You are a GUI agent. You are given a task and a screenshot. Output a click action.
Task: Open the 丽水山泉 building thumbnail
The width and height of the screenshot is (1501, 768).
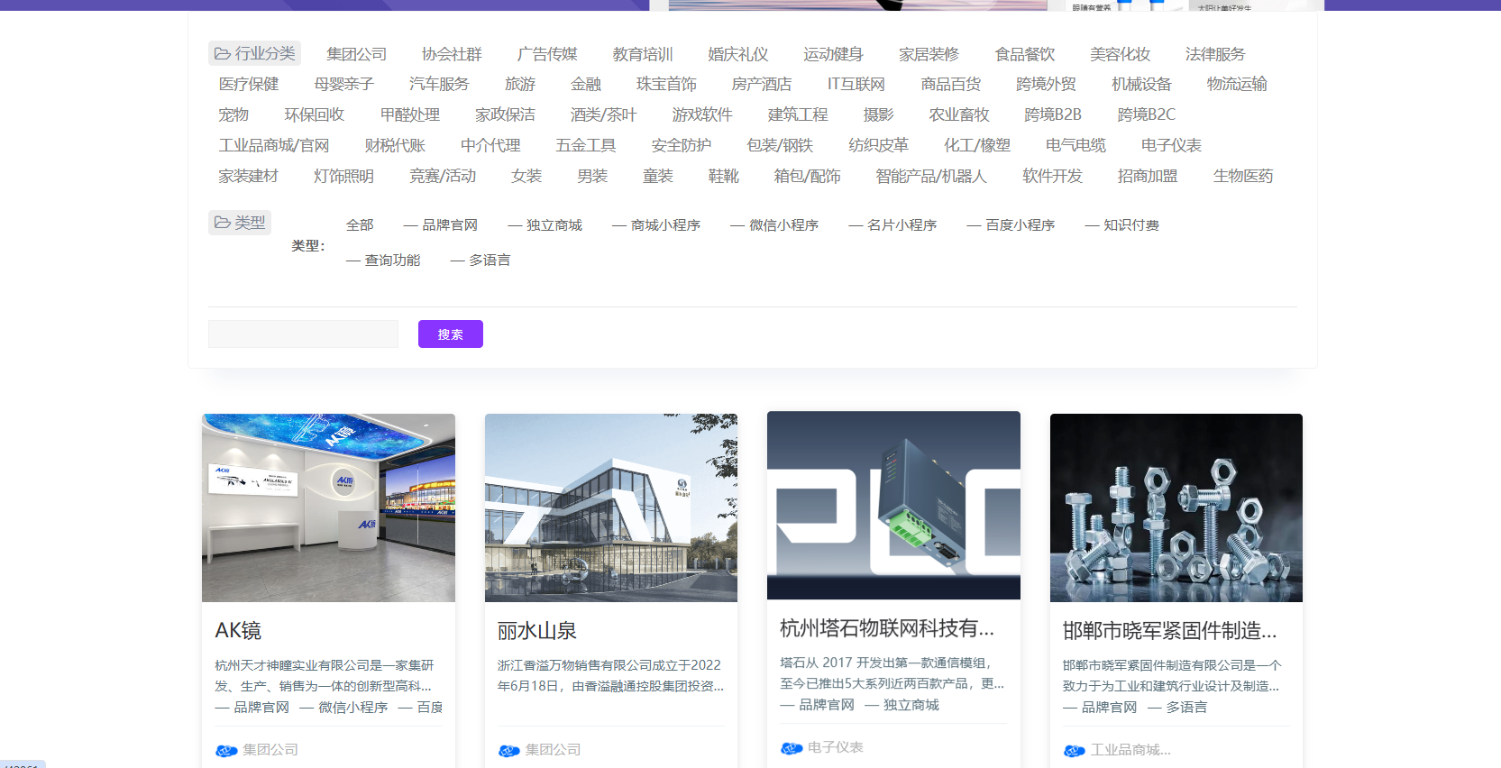pyautogui.click(x=611, y=508)
